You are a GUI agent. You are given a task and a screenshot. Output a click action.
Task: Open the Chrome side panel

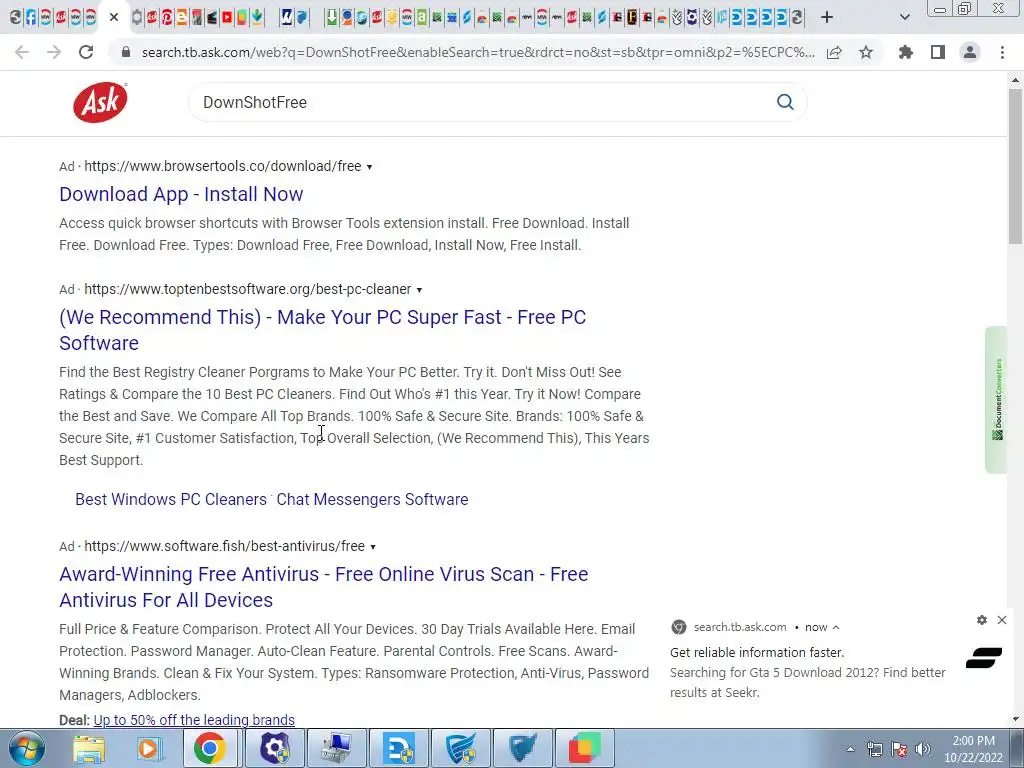[x=938, y=52]
